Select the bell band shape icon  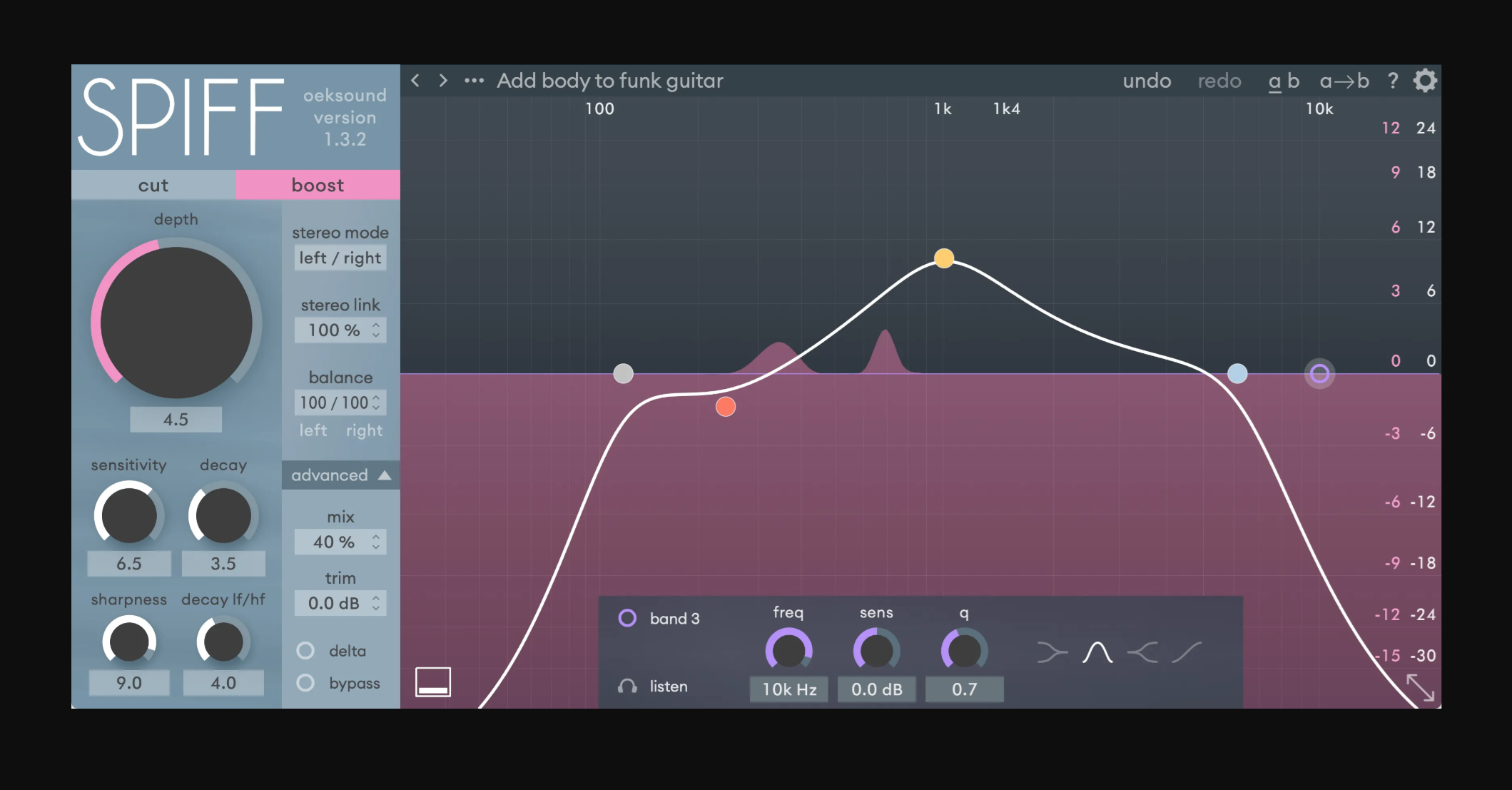coord(1097,652)
